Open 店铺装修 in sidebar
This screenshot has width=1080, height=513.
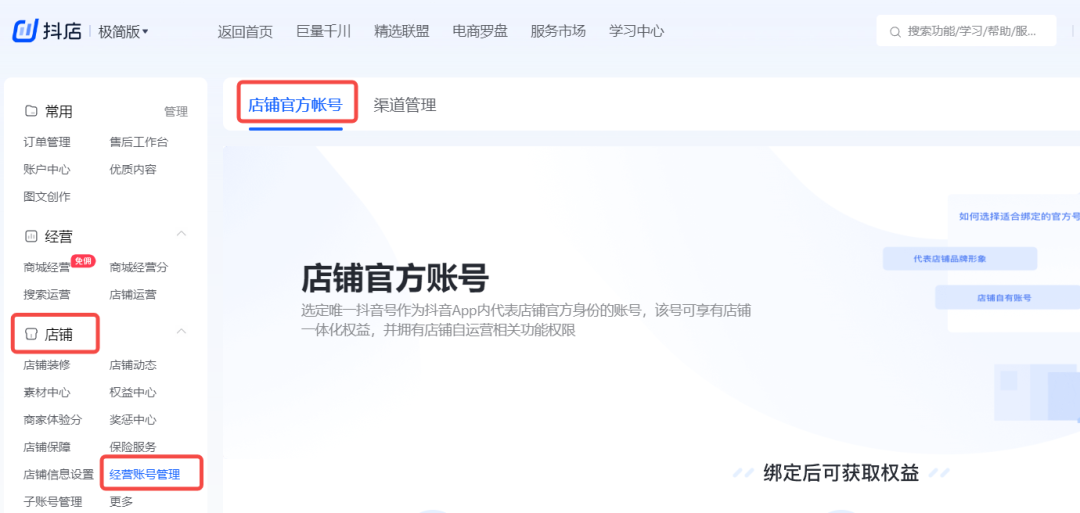[47, 365]
